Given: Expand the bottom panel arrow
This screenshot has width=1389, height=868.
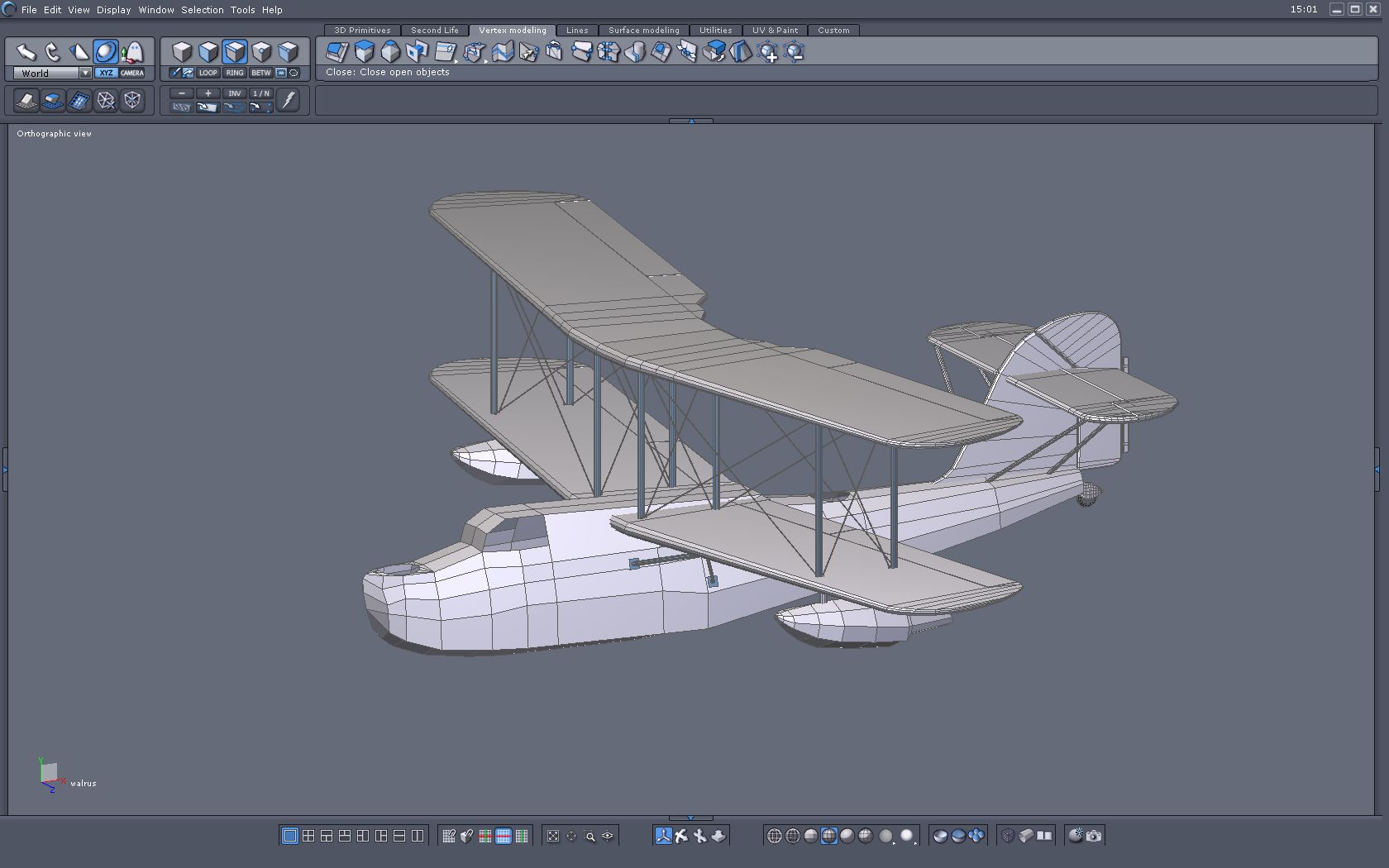Looking at the screenshot, I should [691, 818].
